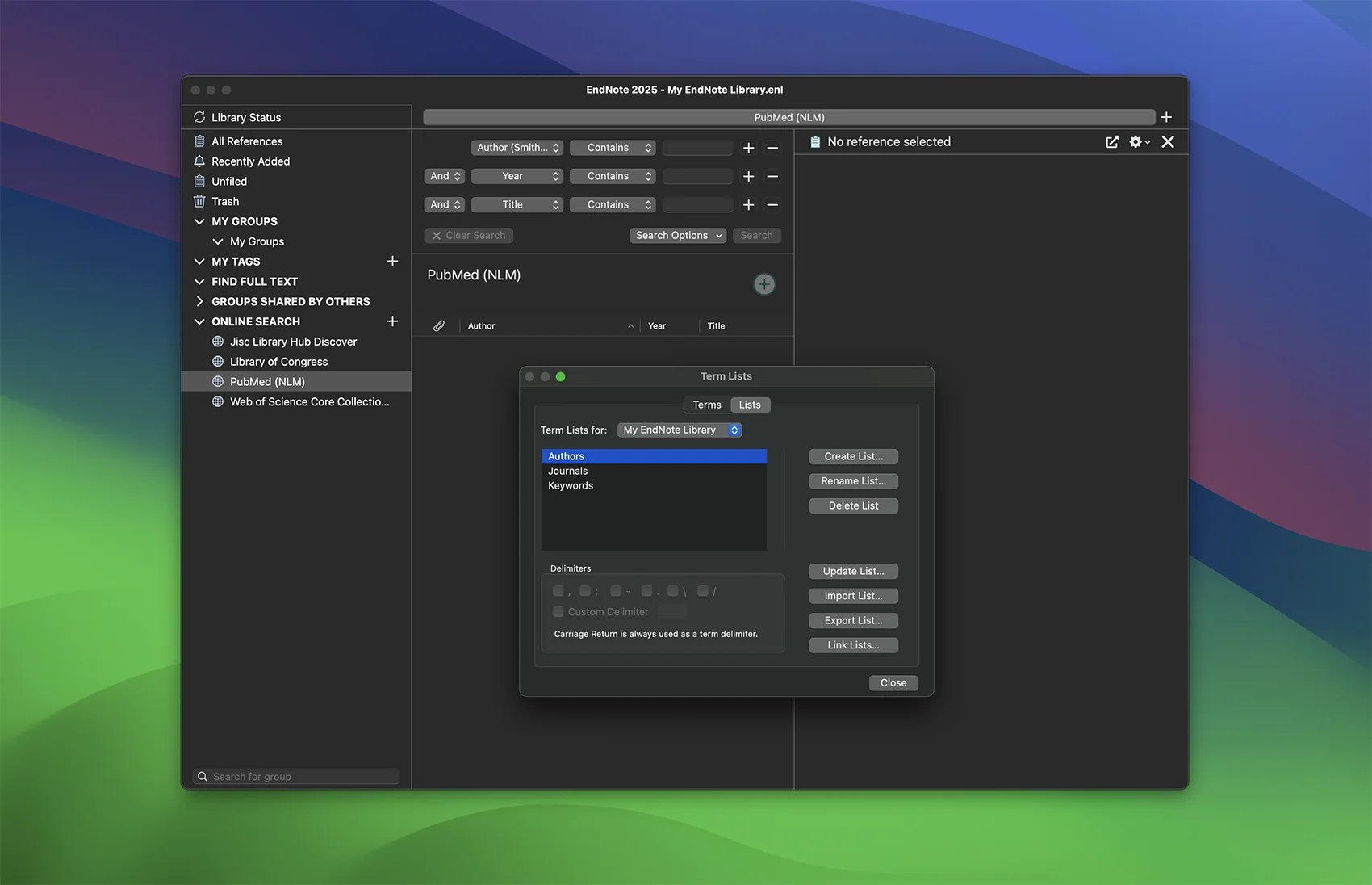Screen dimensions: 1372x885
Task: Click the Clear Search button
Action: (469, 236)
